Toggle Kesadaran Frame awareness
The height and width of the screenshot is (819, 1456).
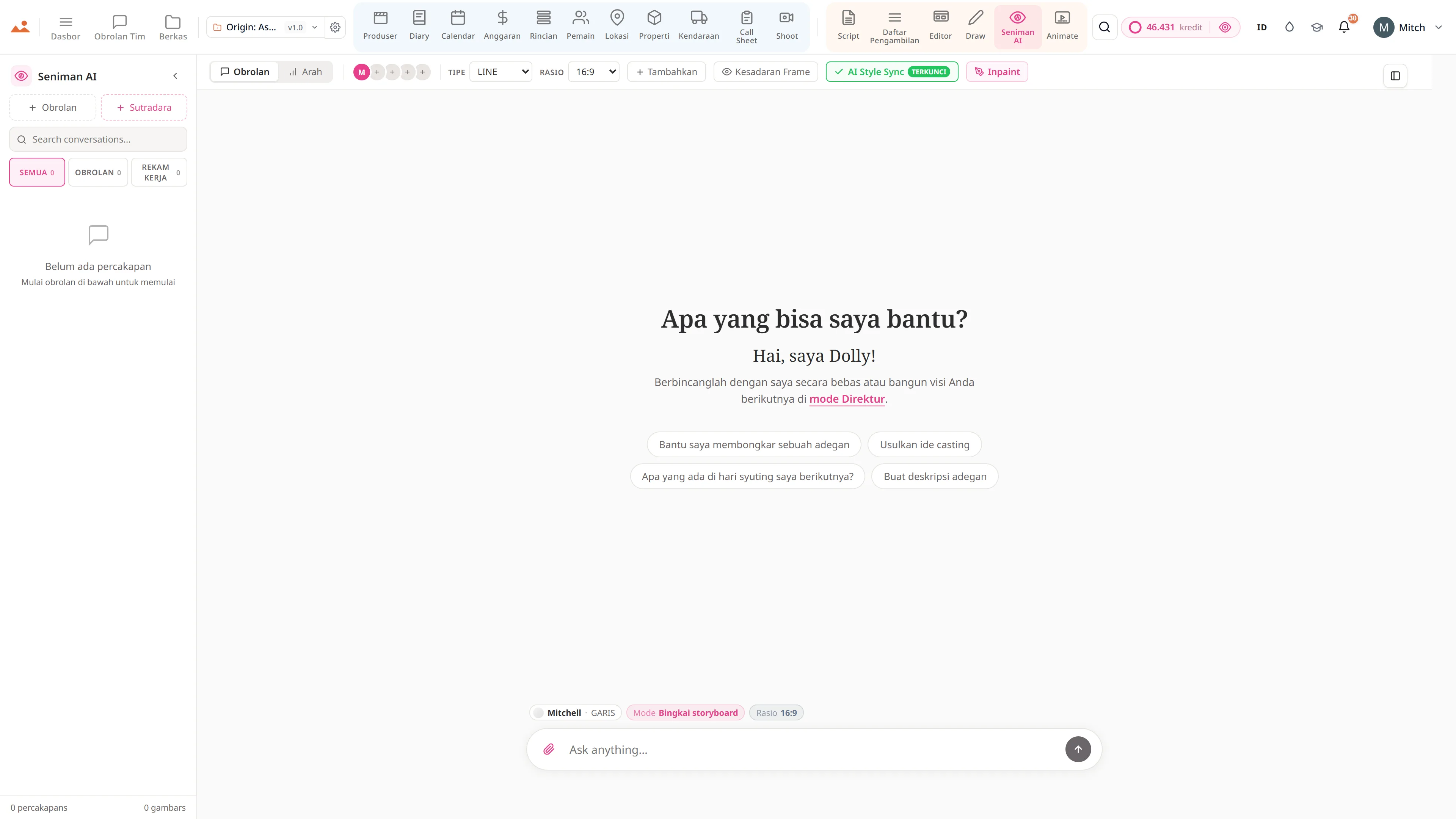(x=766, y=72)
